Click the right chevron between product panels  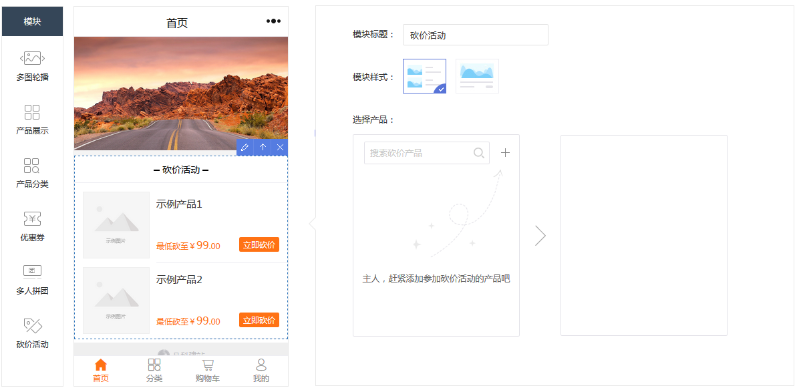coord(540,236)
